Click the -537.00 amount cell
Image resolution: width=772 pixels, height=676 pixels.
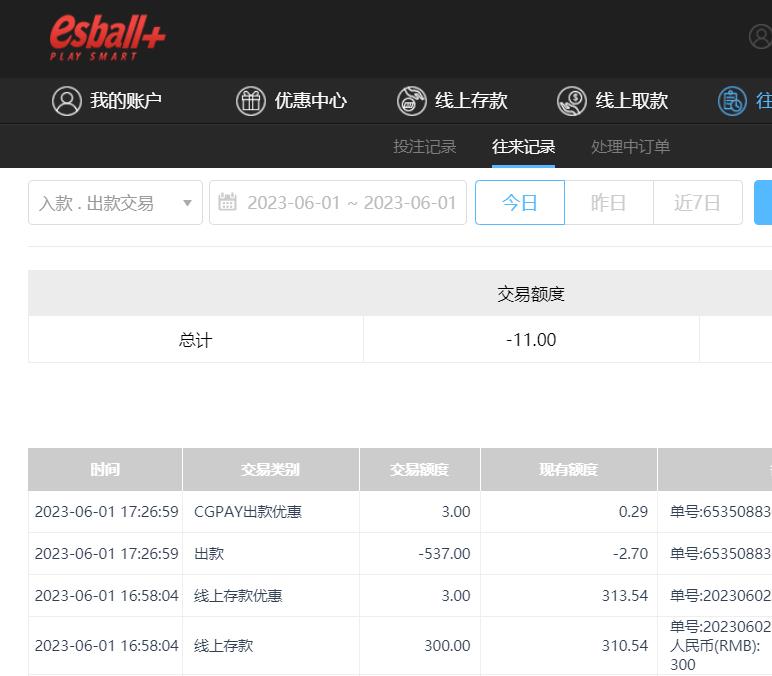[x=419, y=554]
